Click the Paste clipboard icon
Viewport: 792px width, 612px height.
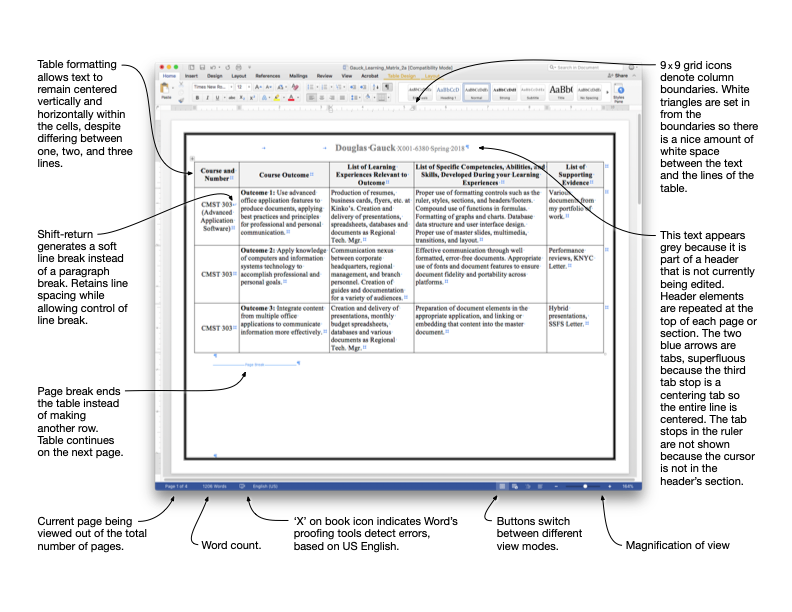pyautogui.click(x=165, y=90)
